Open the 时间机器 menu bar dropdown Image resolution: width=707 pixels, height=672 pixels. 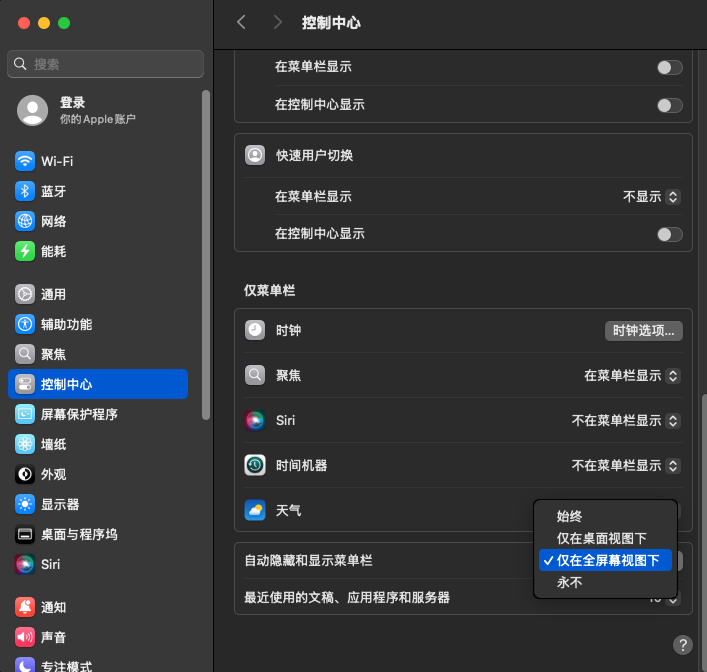625,466
